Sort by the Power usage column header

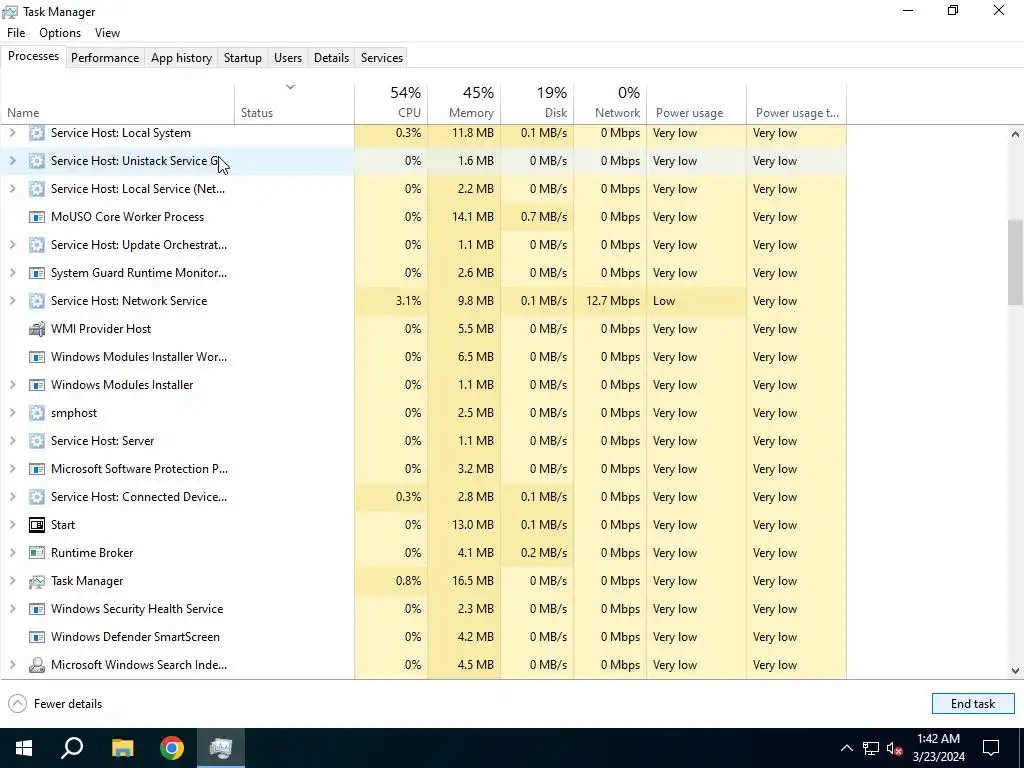click(x=697, y=104)
